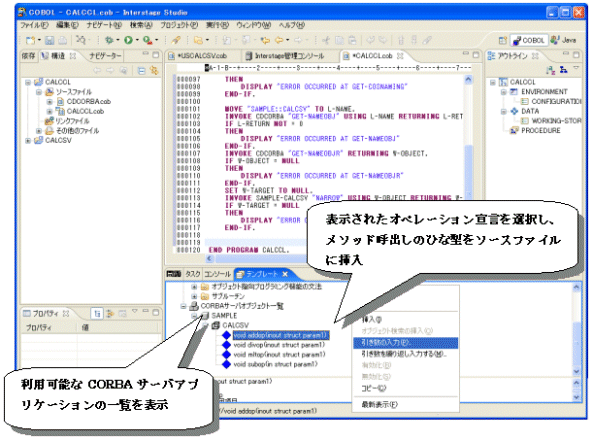
Task: Choose 引き数の入力 in context menu
Action: pos(405,343)
